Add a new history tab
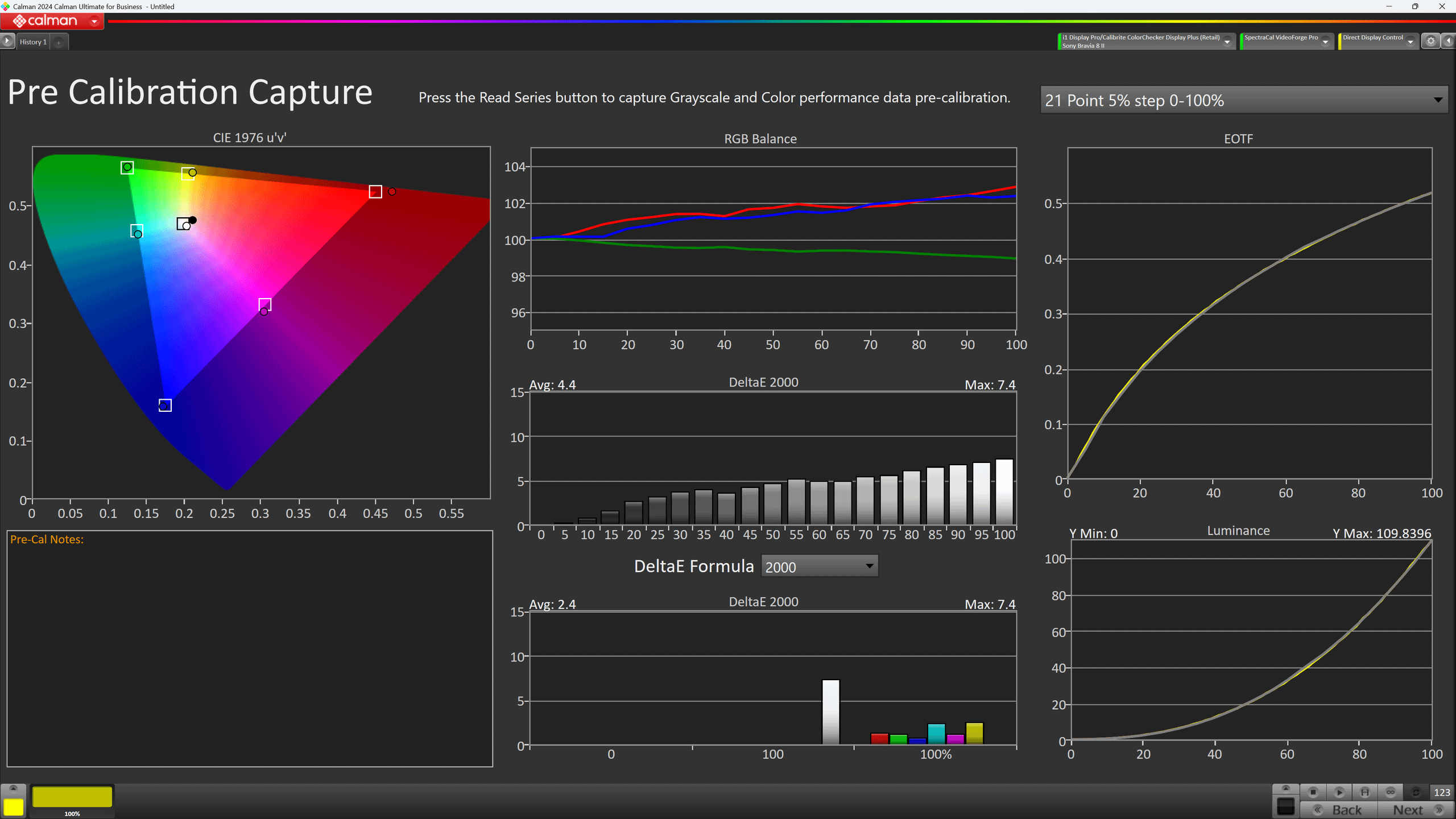This screenshot has height=819, width=1456. coord(59,42)
